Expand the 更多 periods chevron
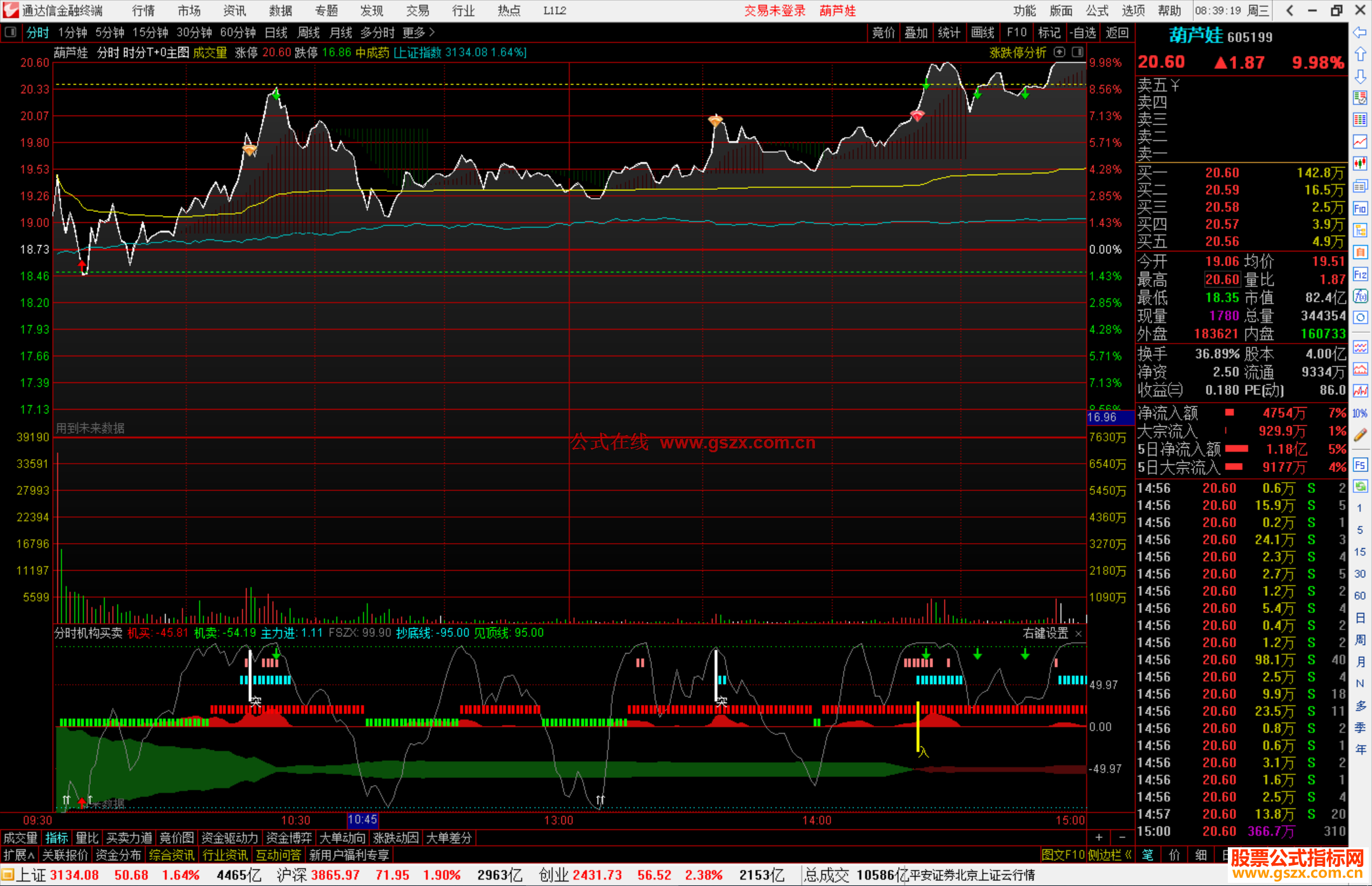 tap(432, 32)
